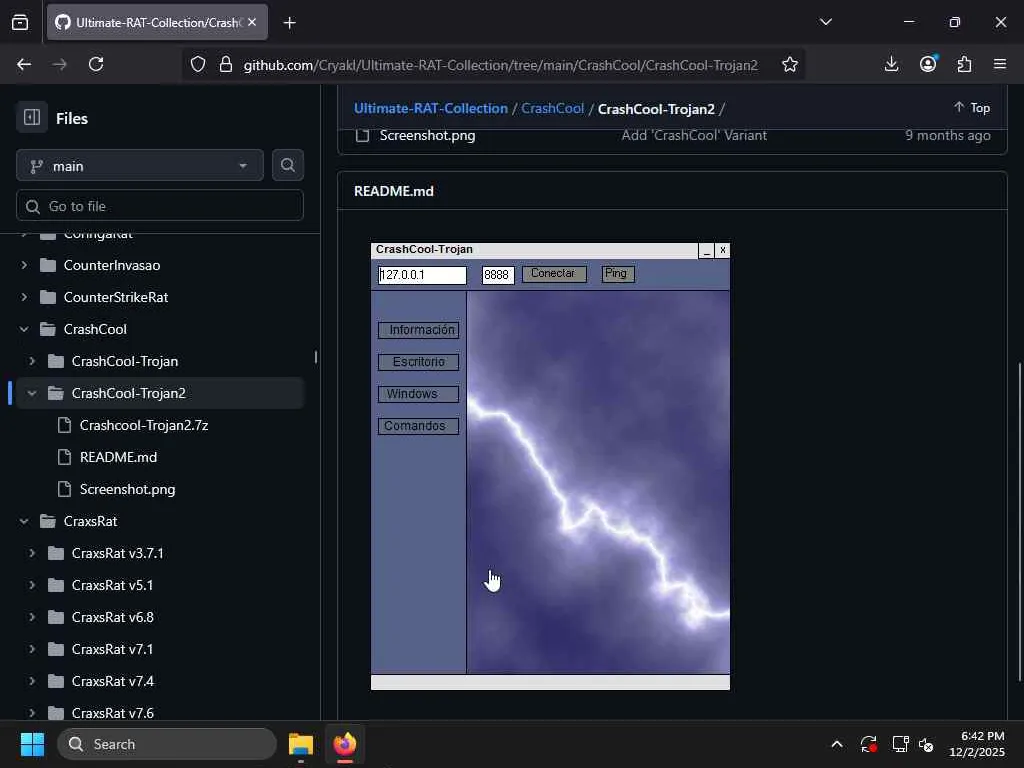Image resolution: width=1024 pixels, height=768 pixels.
Task: Open the Firefox hamburger menu
Action: point(1000,64)
